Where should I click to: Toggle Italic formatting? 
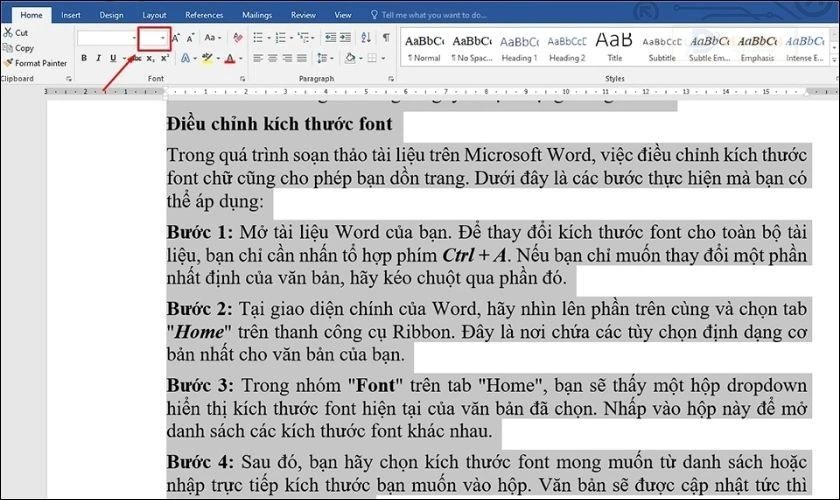click(98, 58)
